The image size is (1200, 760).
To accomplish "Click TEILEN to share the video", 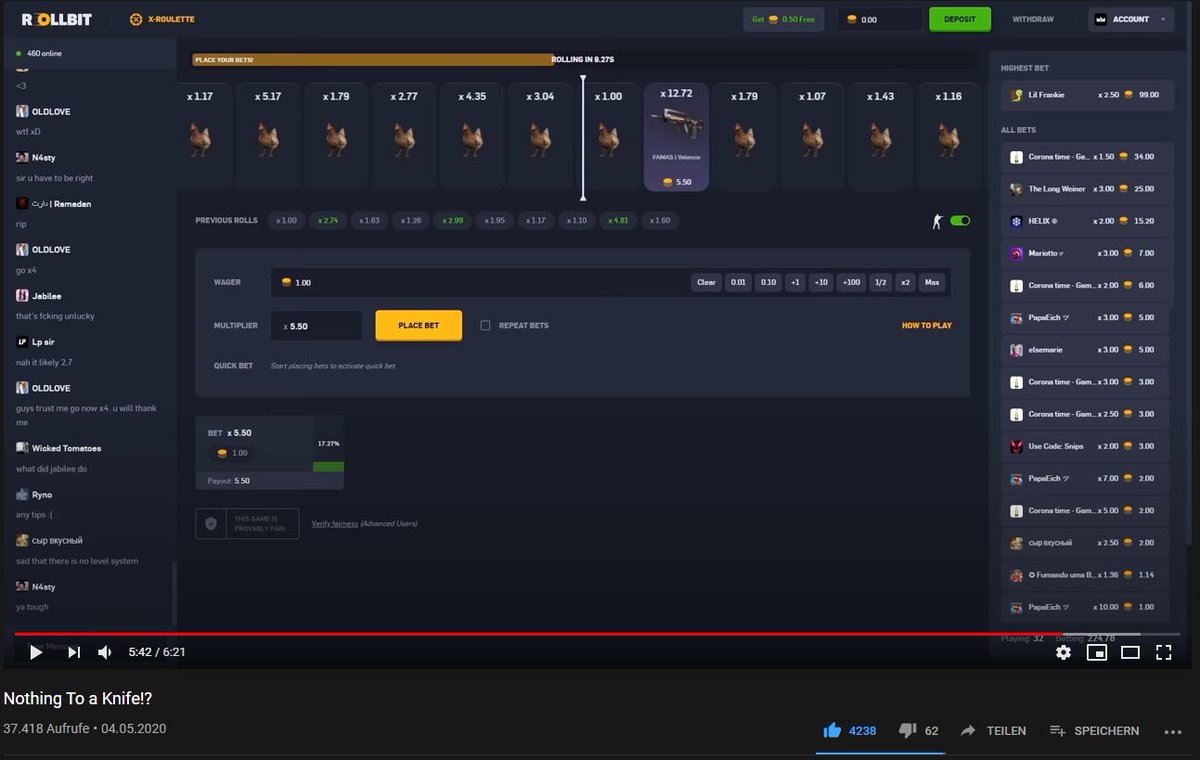I will point(993,731).
